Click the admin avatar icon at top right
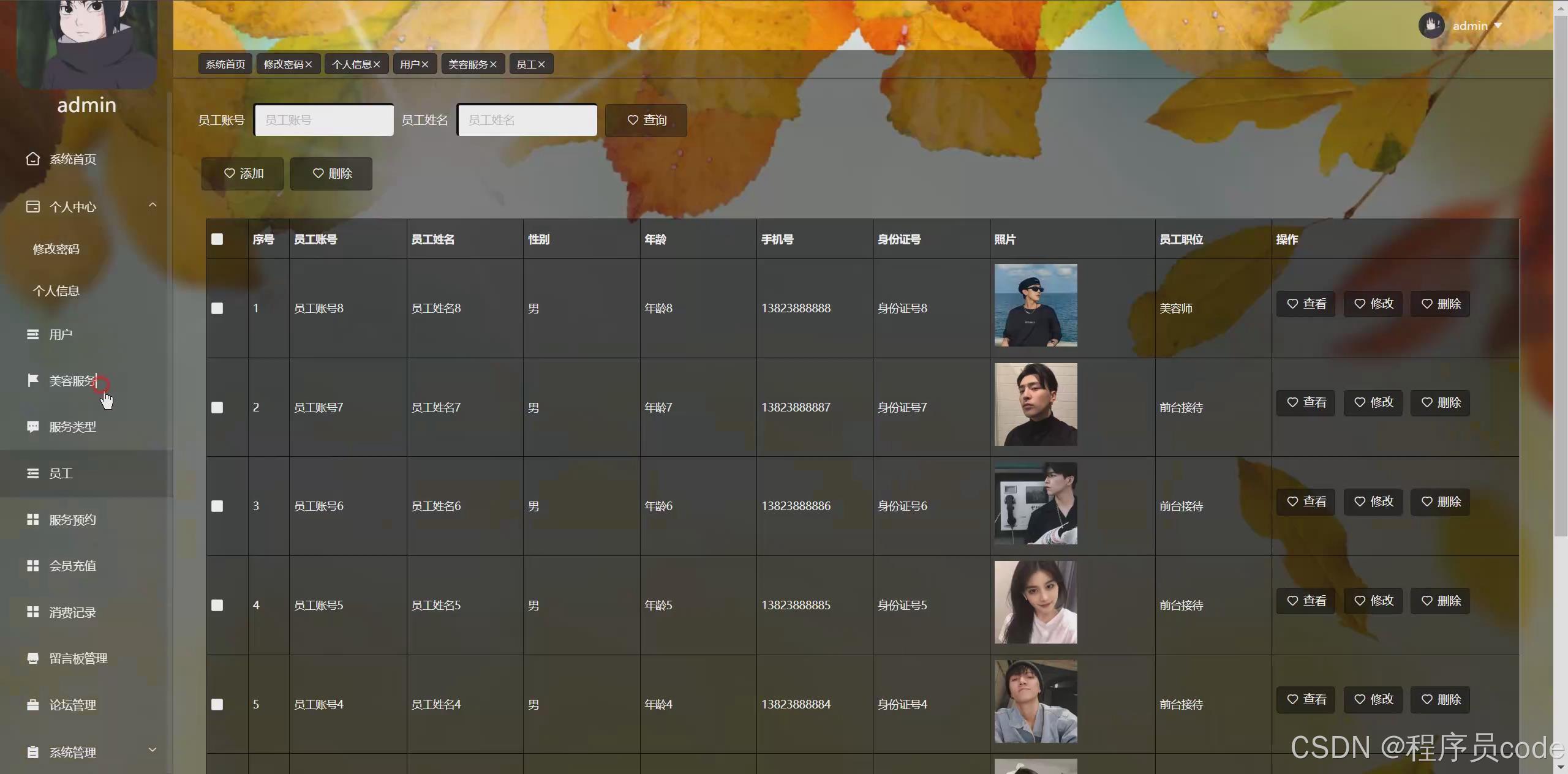Screen dimensions: 1568x774 (1431, 26)
